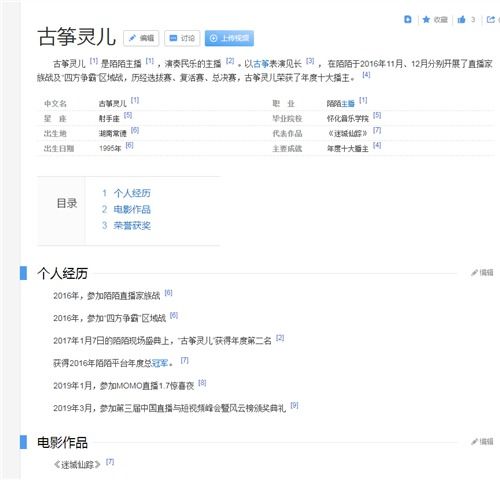Click reference [4] ending the intro paragraph
This screenshot has width=500, height=480.
tap(366, 75)
